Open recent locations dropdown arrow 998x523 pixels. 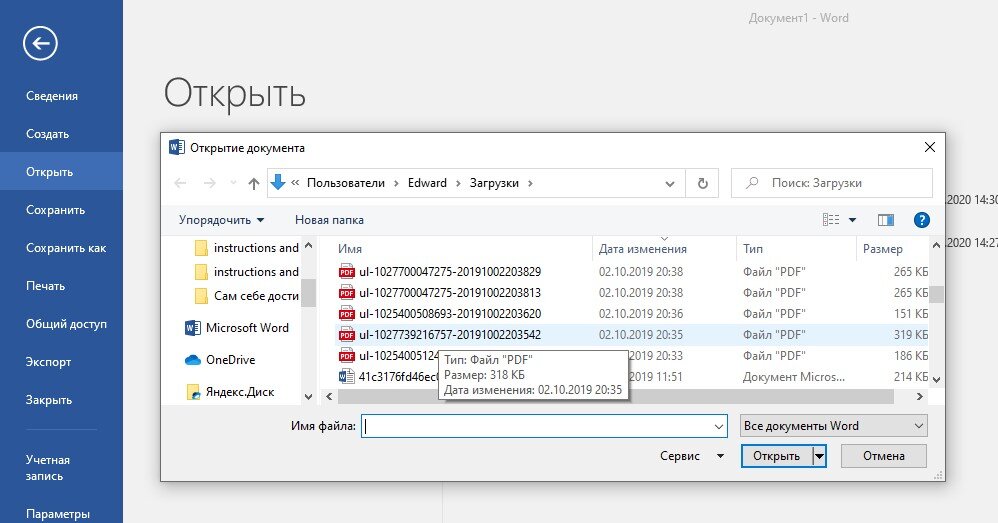(233, 183)
